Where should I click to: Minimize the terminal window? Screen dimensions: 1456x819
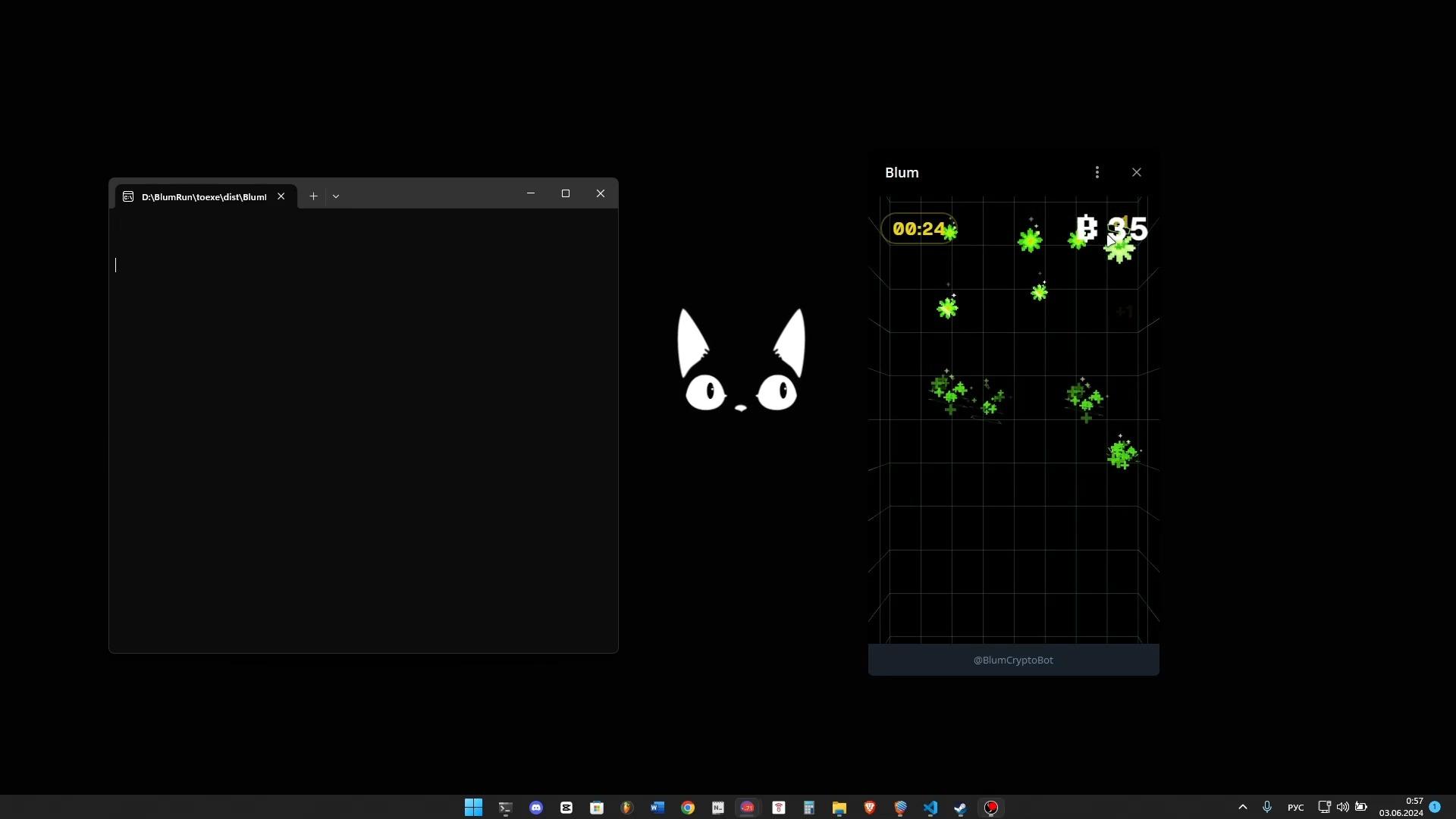click(x=531, y=193)
